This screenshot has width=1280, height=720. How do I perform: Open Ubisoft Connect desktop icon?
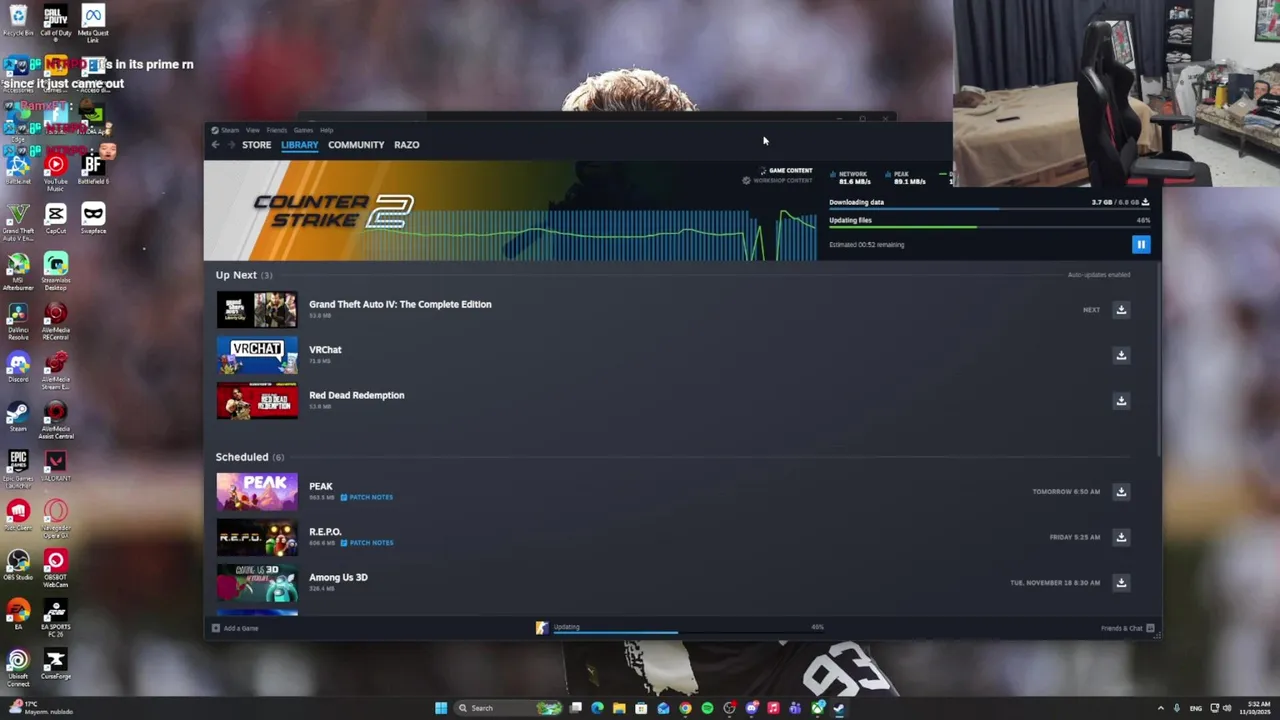[18, 666]
